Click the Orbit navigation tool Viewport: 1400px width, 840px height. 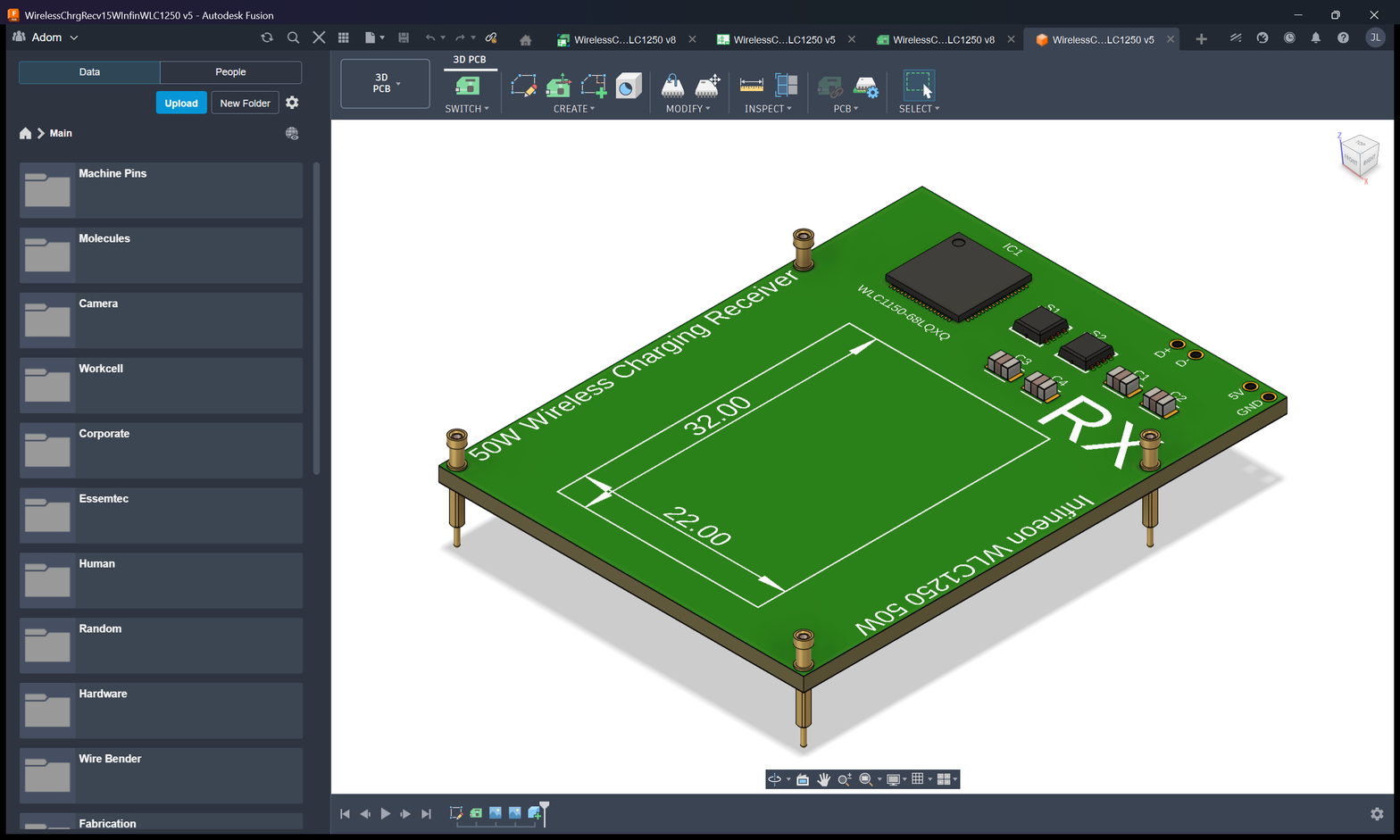(775, 779)
